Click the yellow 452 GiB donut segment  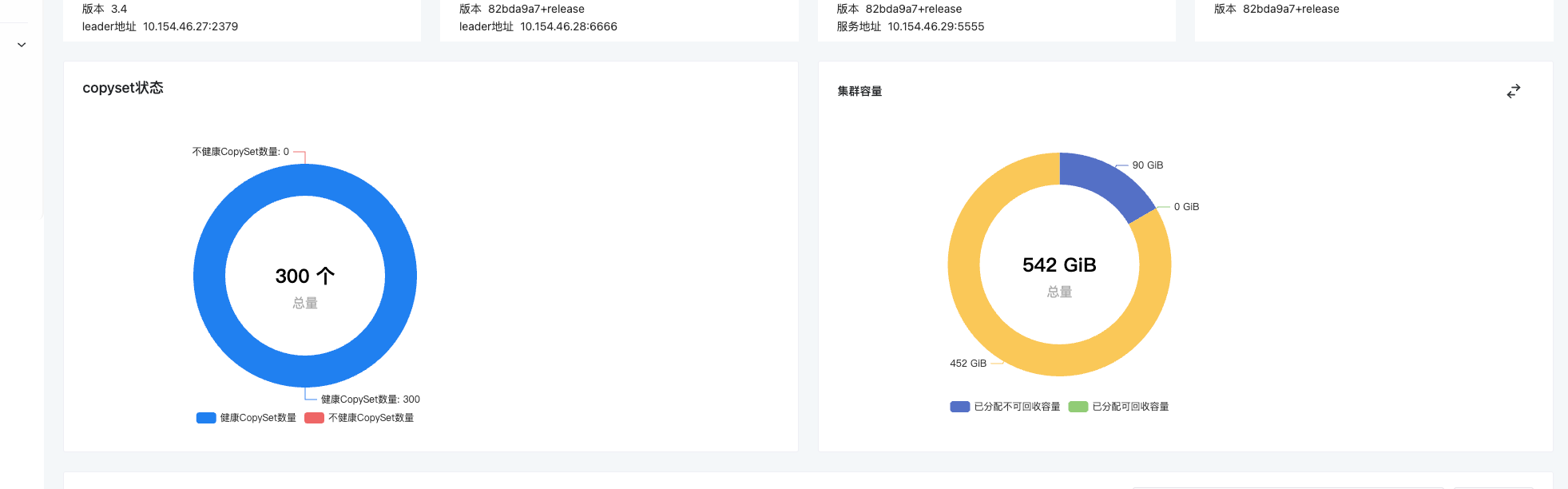pos(964,264)
